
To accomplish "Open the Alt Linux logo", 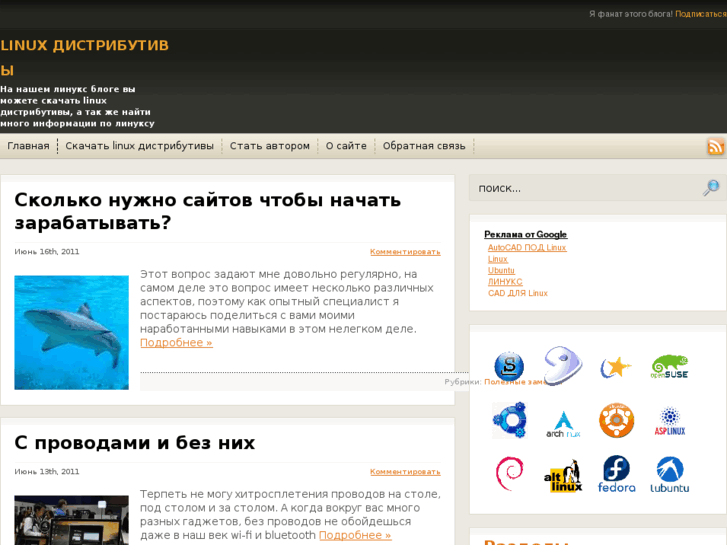I will (563, 475).
